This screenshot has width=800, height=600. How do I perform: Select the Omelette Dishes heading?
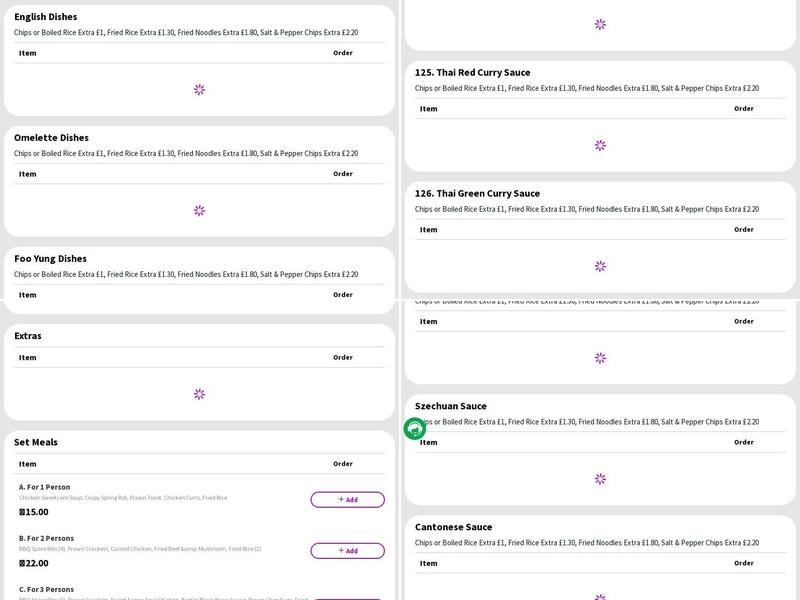pos(51,138)
